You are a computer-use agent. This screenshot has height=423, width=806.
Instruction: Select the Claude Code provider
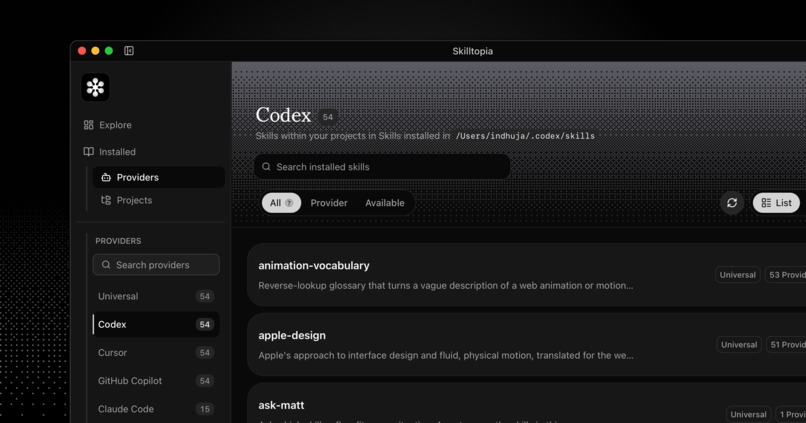click(x=156, y=409)
